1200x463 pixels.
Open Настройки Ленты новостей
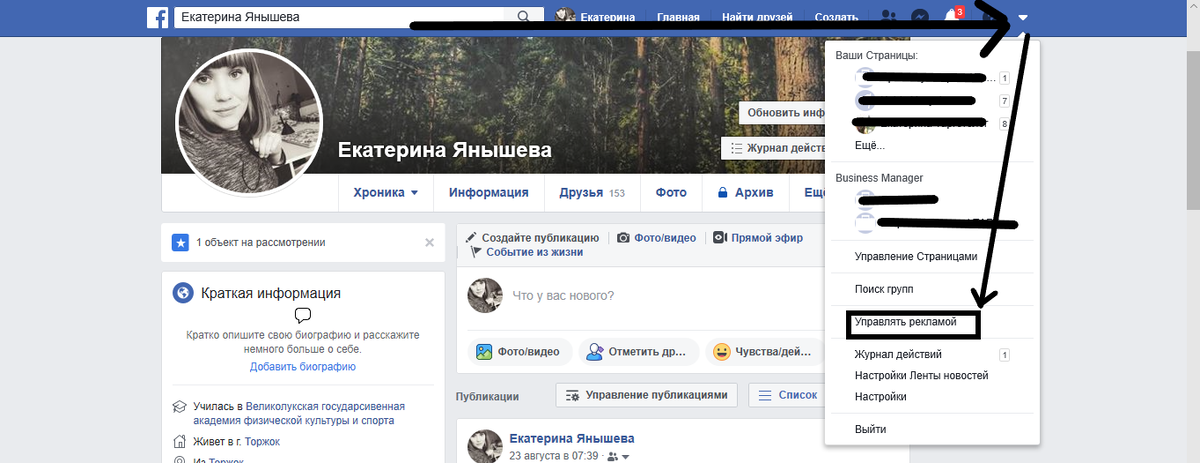click(x=922, y=375)
